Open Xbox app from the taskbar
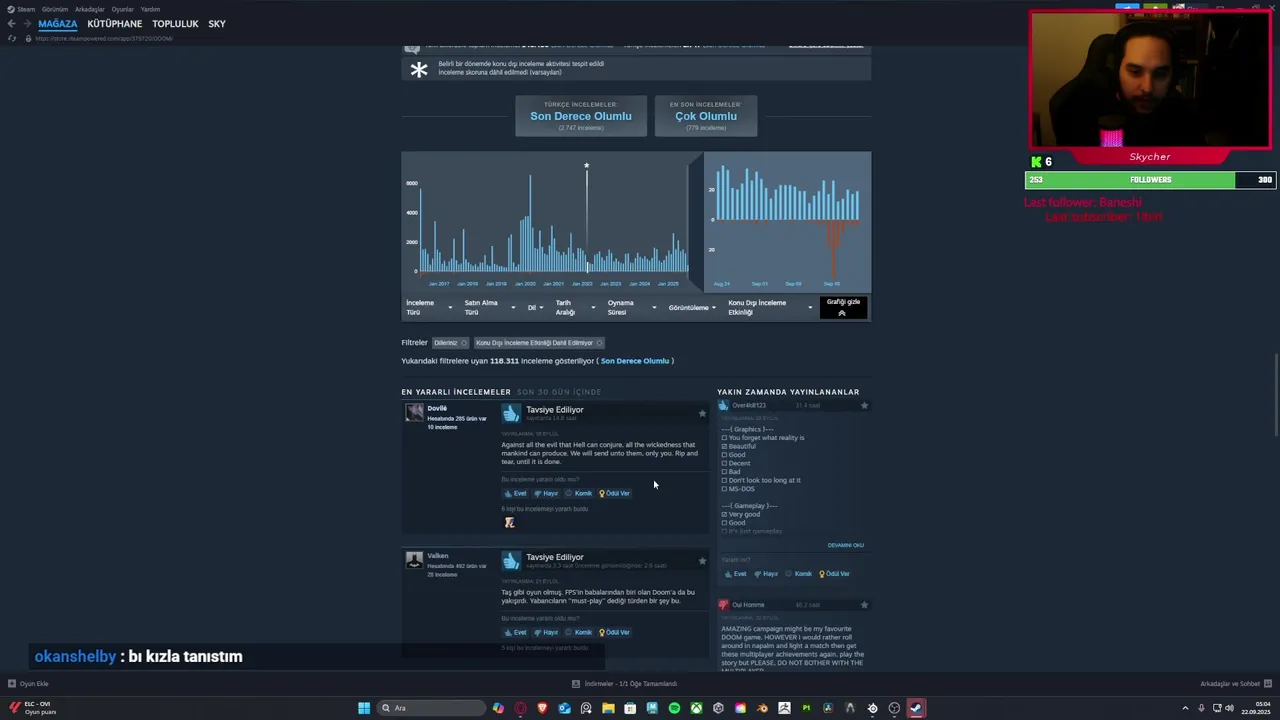The width and height of the screenshot is (1280, 720). [696, 708]
